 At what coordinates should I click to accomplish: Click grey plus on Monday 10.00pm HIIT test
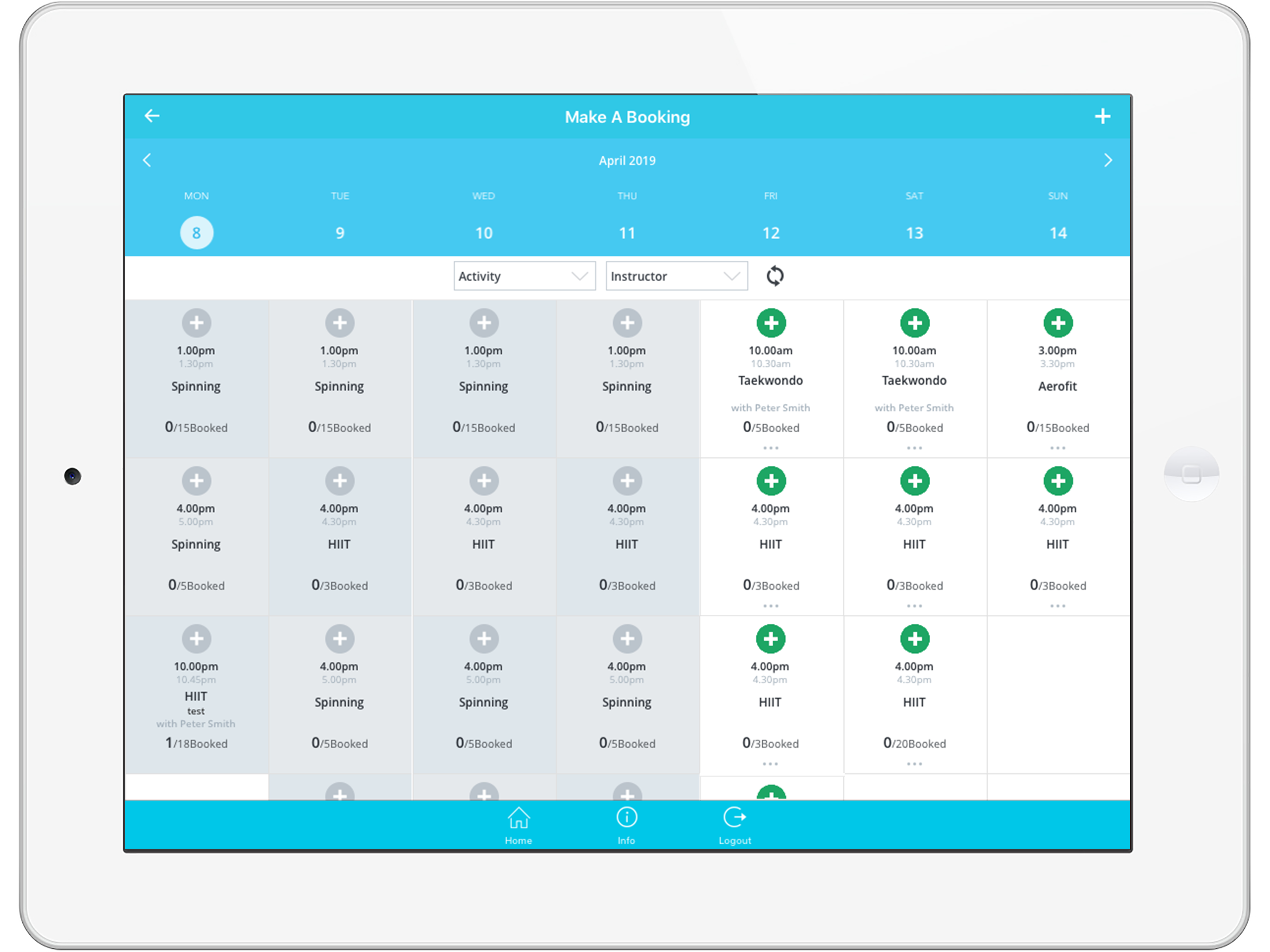[196, 639]
